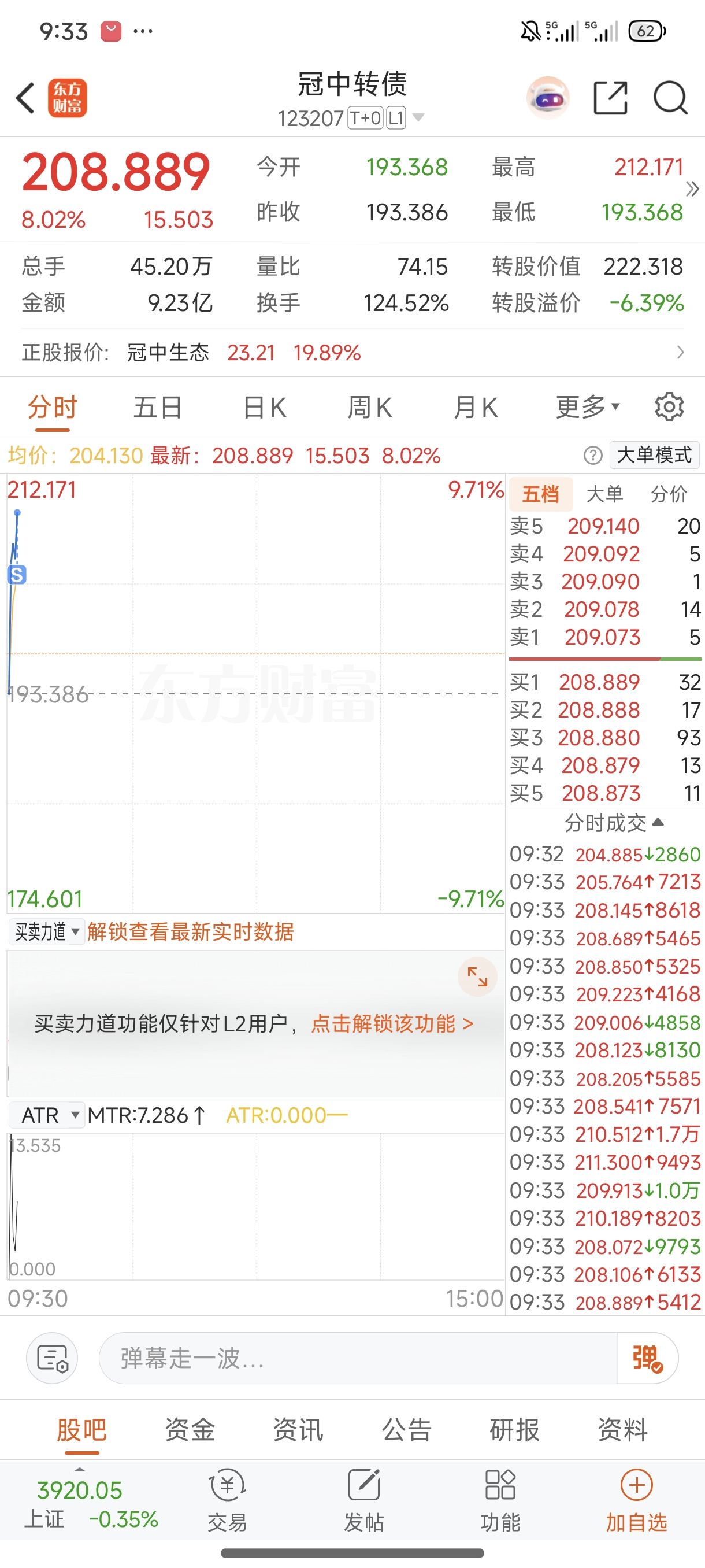705x1568 pixels.
Task: Tap the 弹幕走一波 input field
Action: (x=358, y=1358)
